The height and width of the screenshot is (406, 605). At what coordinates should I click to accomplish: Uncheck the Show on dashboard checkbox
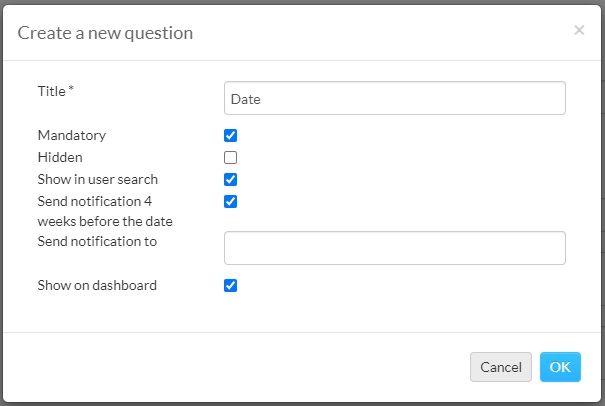coord(230,286)
